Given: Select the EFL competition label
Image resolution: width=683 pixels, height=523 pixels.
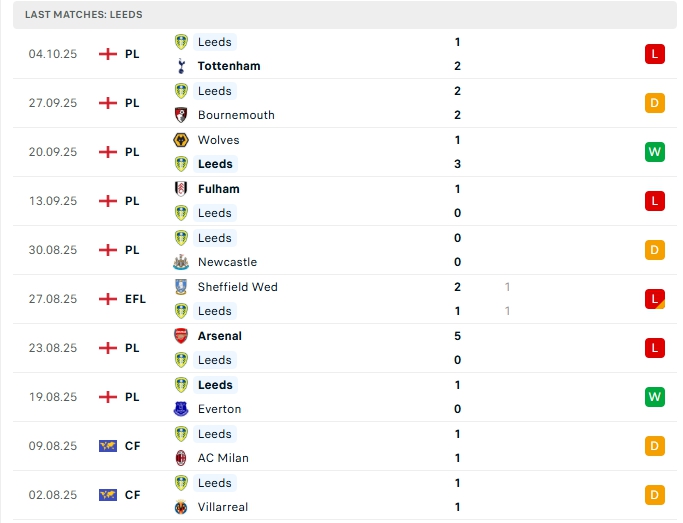Looking at the screenshot, I should 135,299.
